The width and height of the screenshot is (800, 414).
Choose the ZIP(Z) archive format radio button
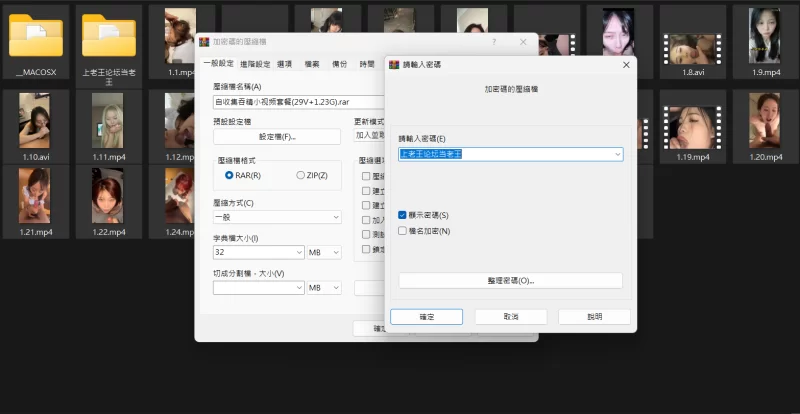(x=300, y=175)
